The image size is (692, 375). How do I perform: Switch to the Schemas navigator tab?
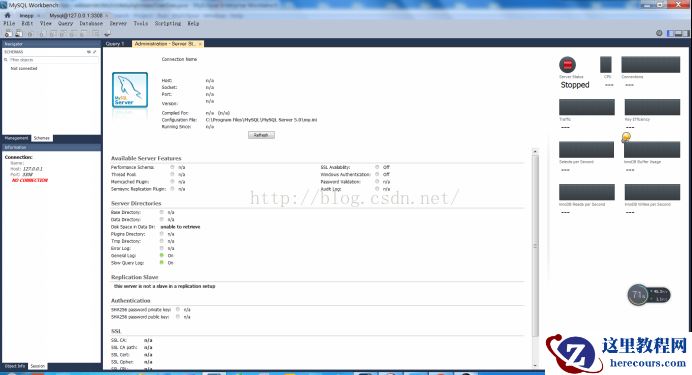[42, 138]
